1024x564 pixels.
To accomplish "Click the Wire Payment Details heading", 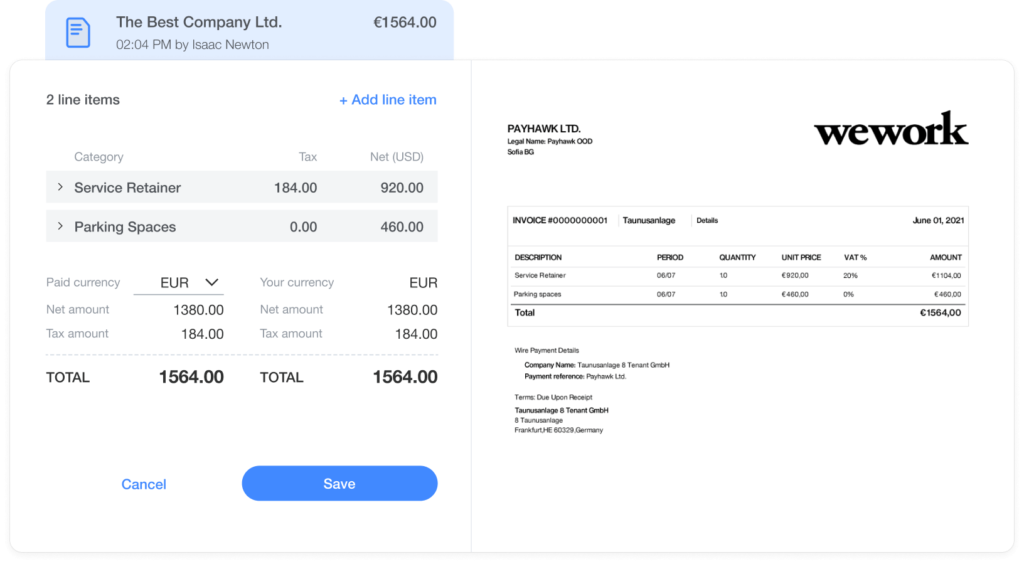I will (547, 351).
